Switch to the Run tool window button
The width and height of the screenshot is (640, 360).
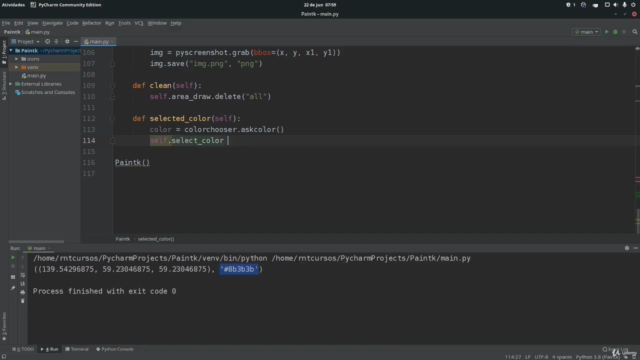(x=50, y=349)
